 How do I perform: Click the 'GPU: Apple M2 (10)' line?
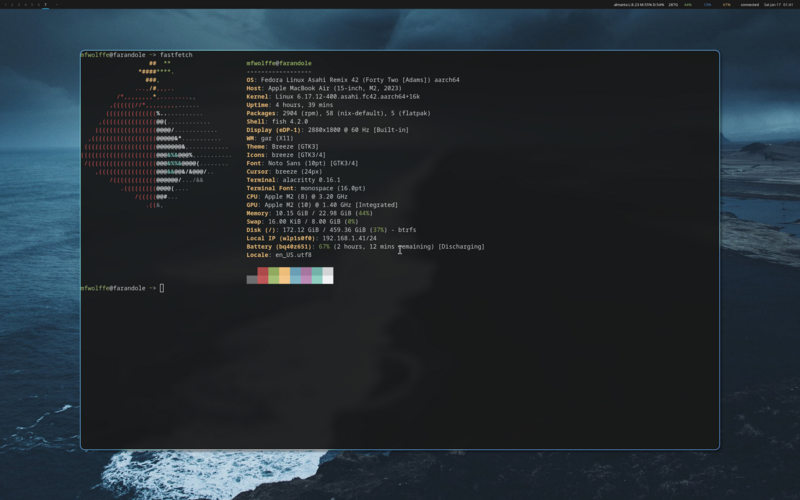click(322, 205)
